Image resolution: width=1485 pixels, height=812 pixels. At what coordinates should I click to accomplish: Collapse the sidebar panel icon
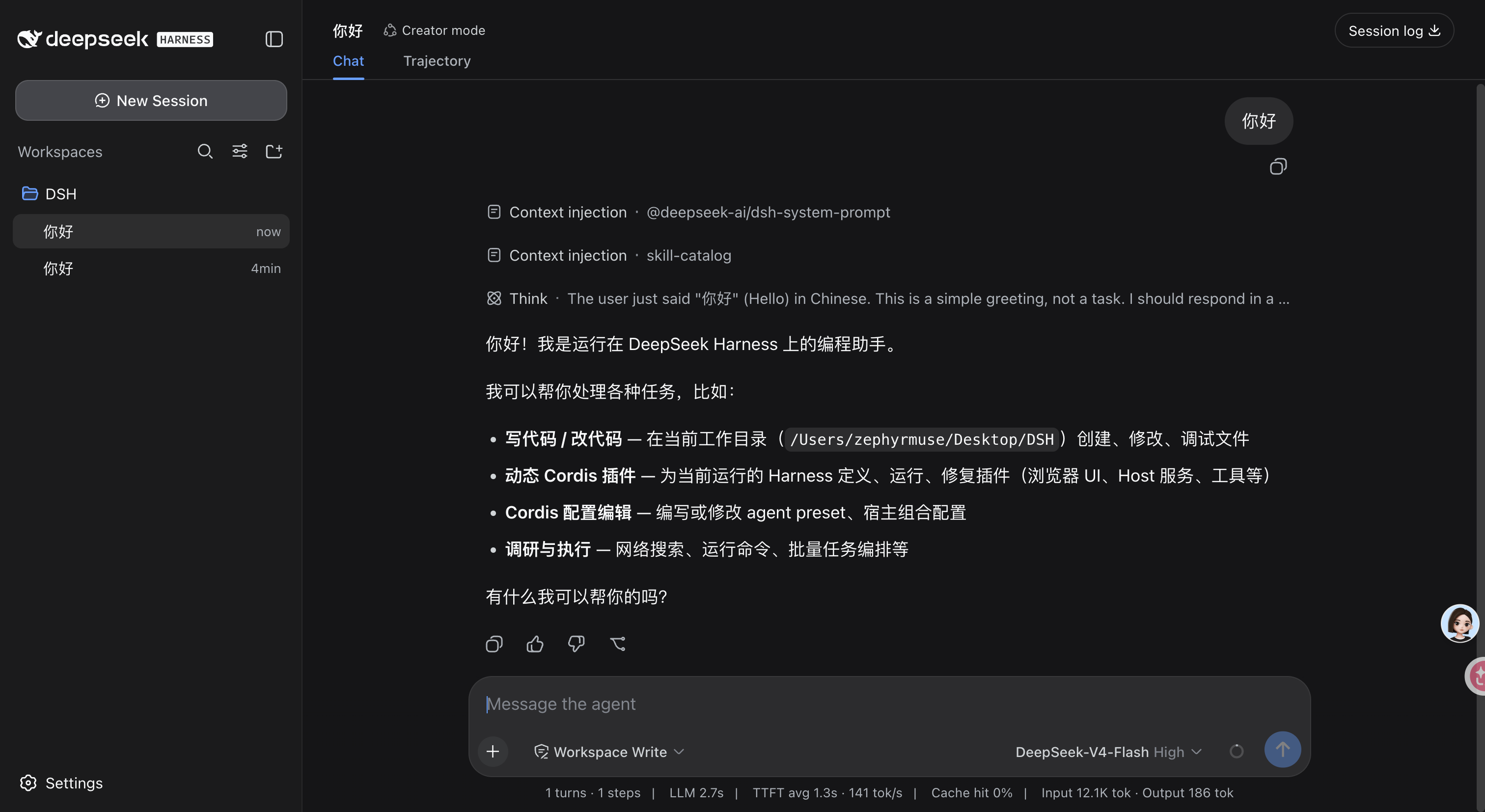click(274, 39)
